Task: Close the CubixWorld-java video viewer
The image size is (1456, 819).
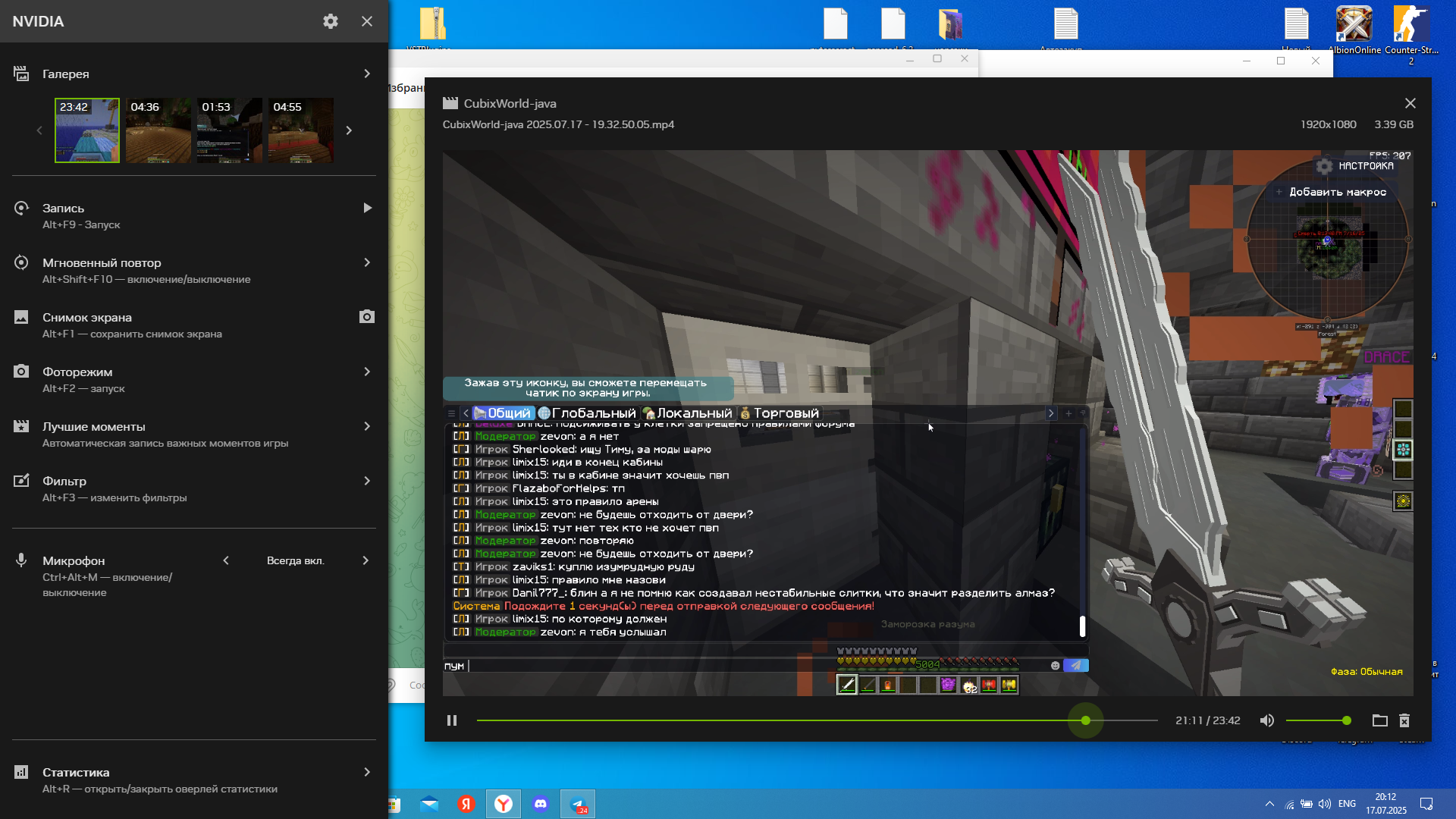Action: [1410, 103]
